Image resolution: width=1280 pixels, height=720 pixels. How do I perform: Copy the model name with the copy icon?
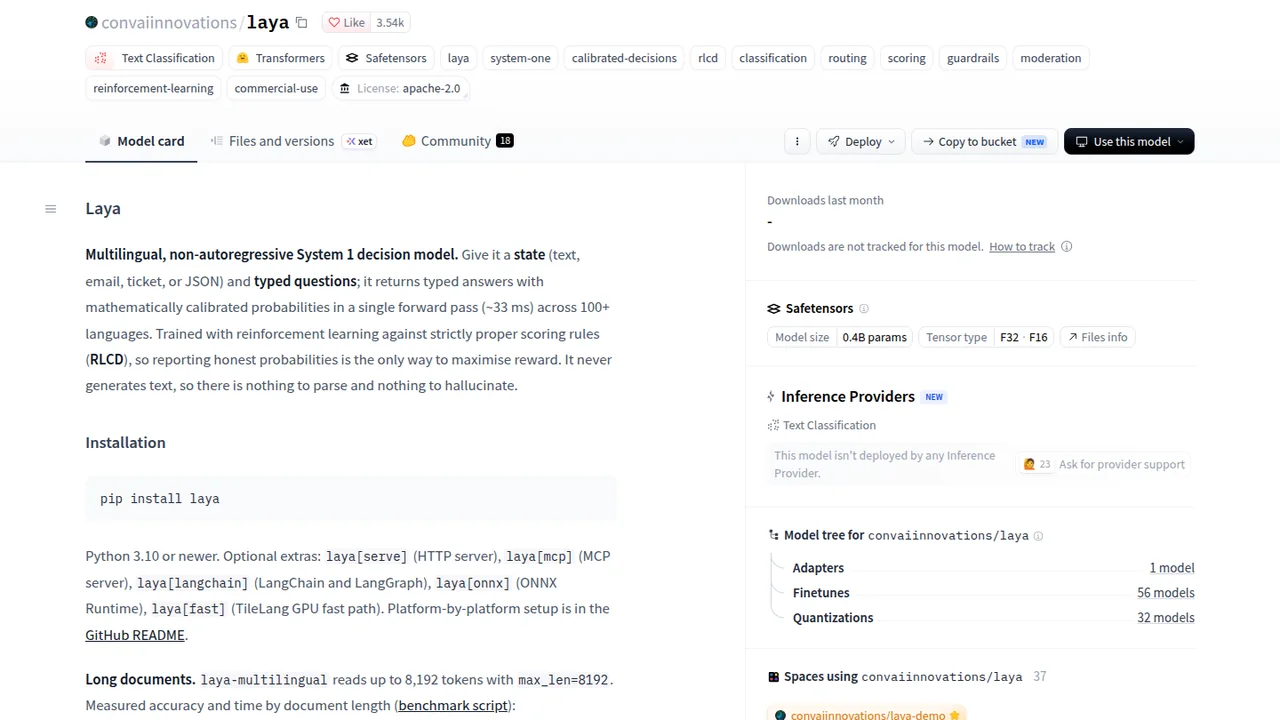301,22
